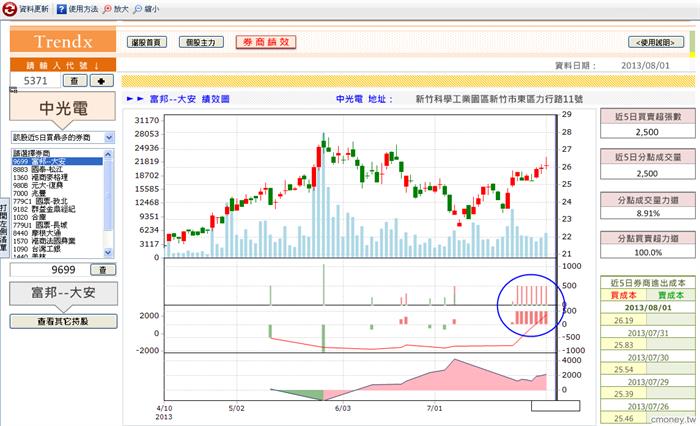Viewport: 700px width, 426px height.
Task: Click the 中光電 stock name box
Action: click(x=63, y=109)
